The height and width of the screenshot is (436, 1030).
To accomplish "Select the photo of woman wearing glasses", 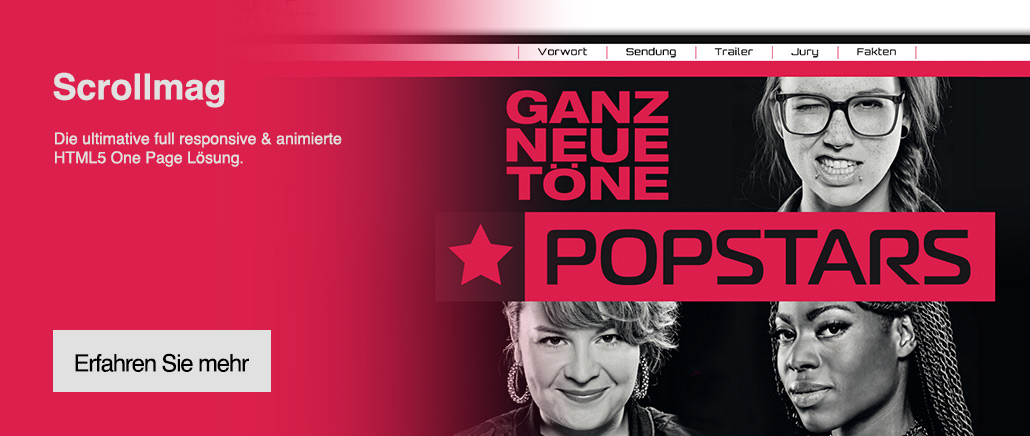I will click(849, 144).
